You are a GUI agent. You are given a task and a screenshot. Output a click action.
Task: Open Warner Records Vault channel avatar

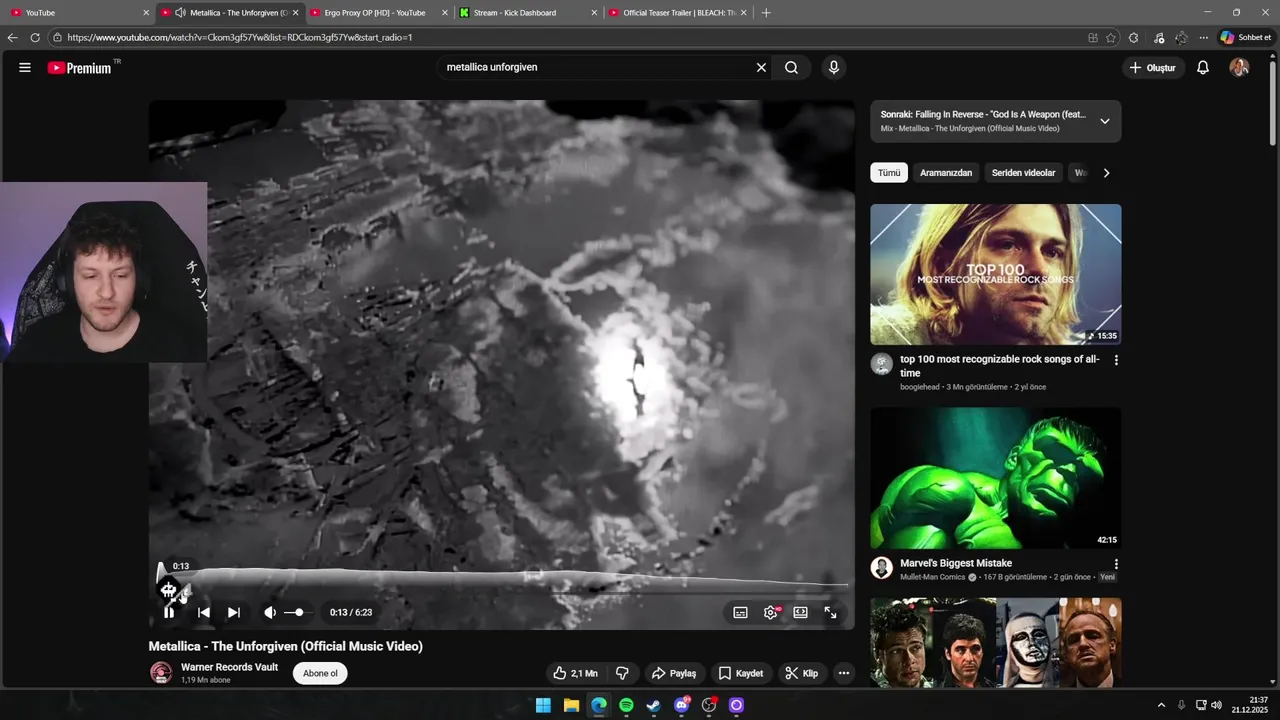pyautogui.click(x=161, y=673)
